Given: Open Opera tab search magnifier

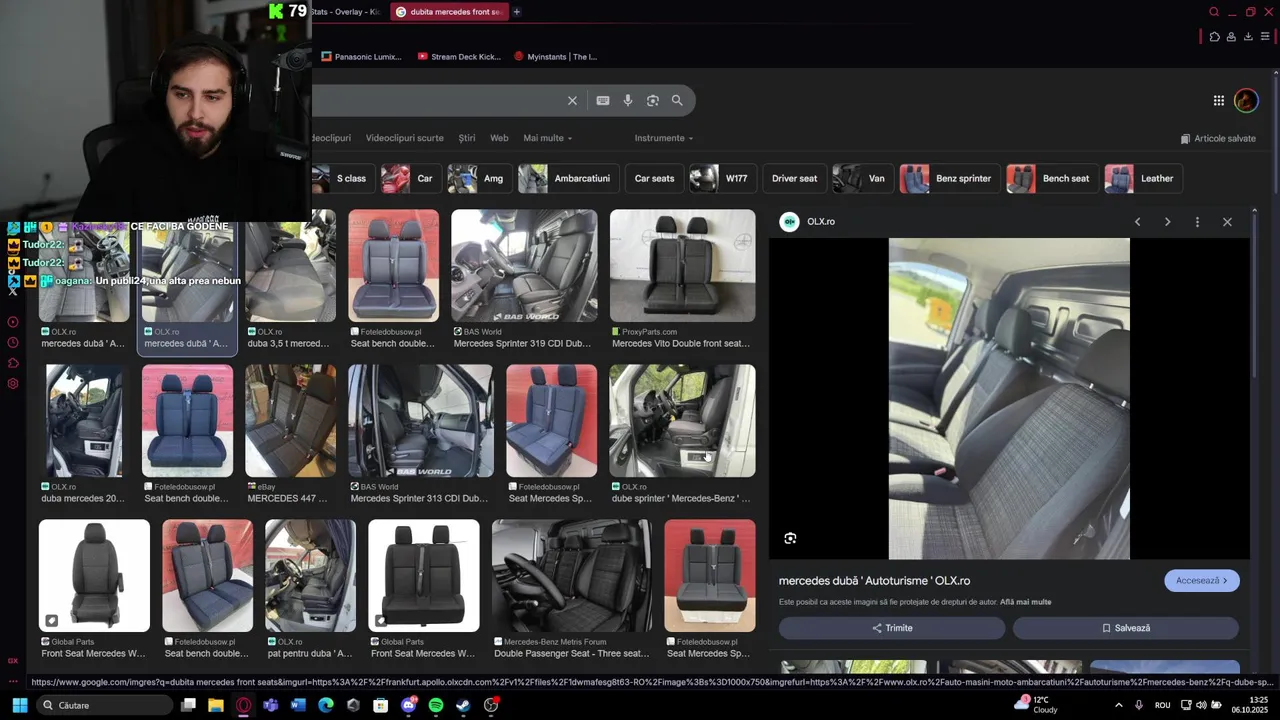Looking at the screenshot, I should tap(1214, 12).
